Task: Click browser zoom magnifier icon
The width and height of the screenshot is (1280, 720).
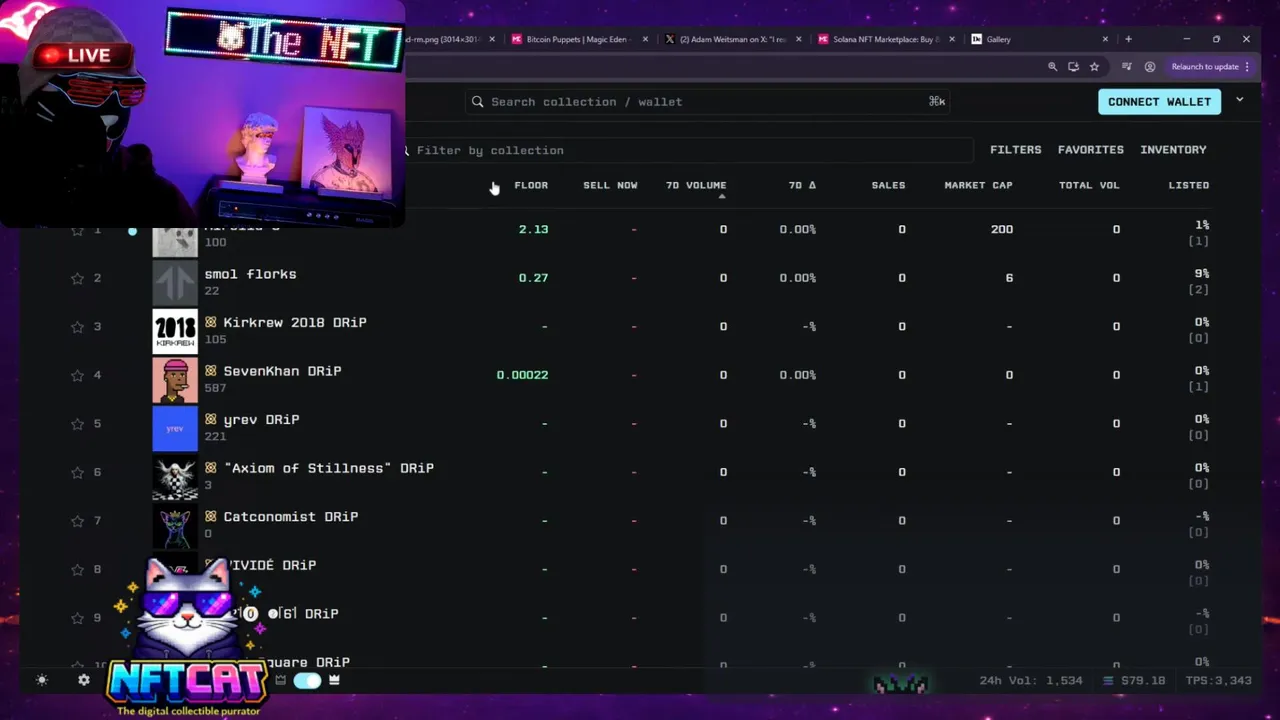Action: 1052,67
